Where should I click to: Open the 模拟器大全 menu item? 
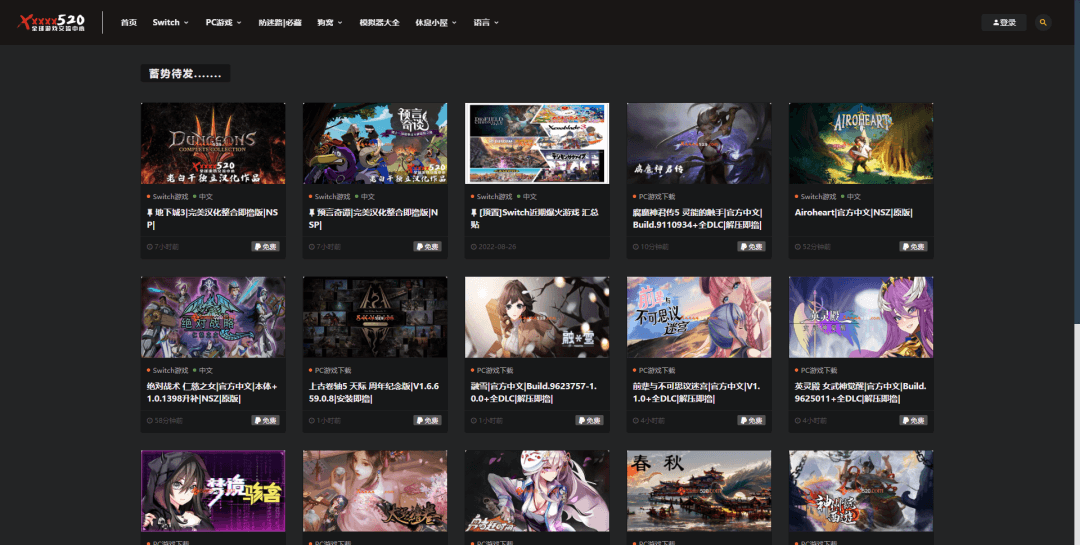(x=379, y=22)
